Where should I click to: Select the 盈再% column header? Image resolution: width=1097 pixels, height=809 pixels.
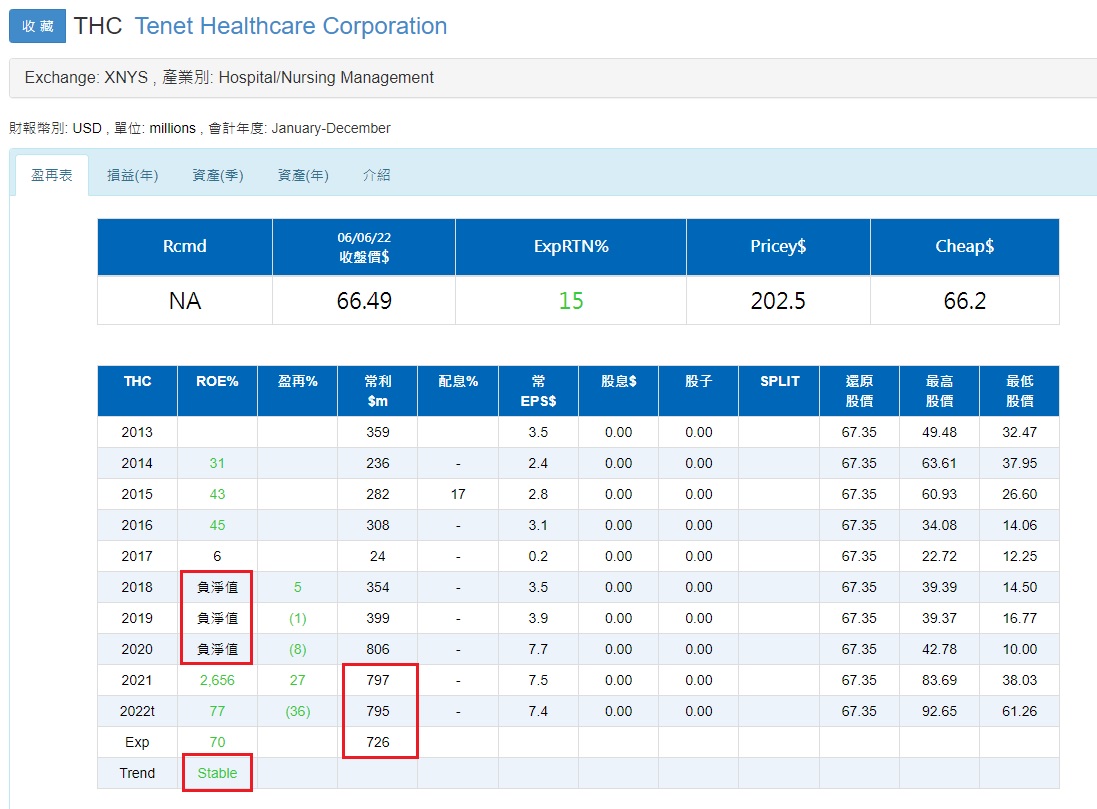click(x=297, y=391)
